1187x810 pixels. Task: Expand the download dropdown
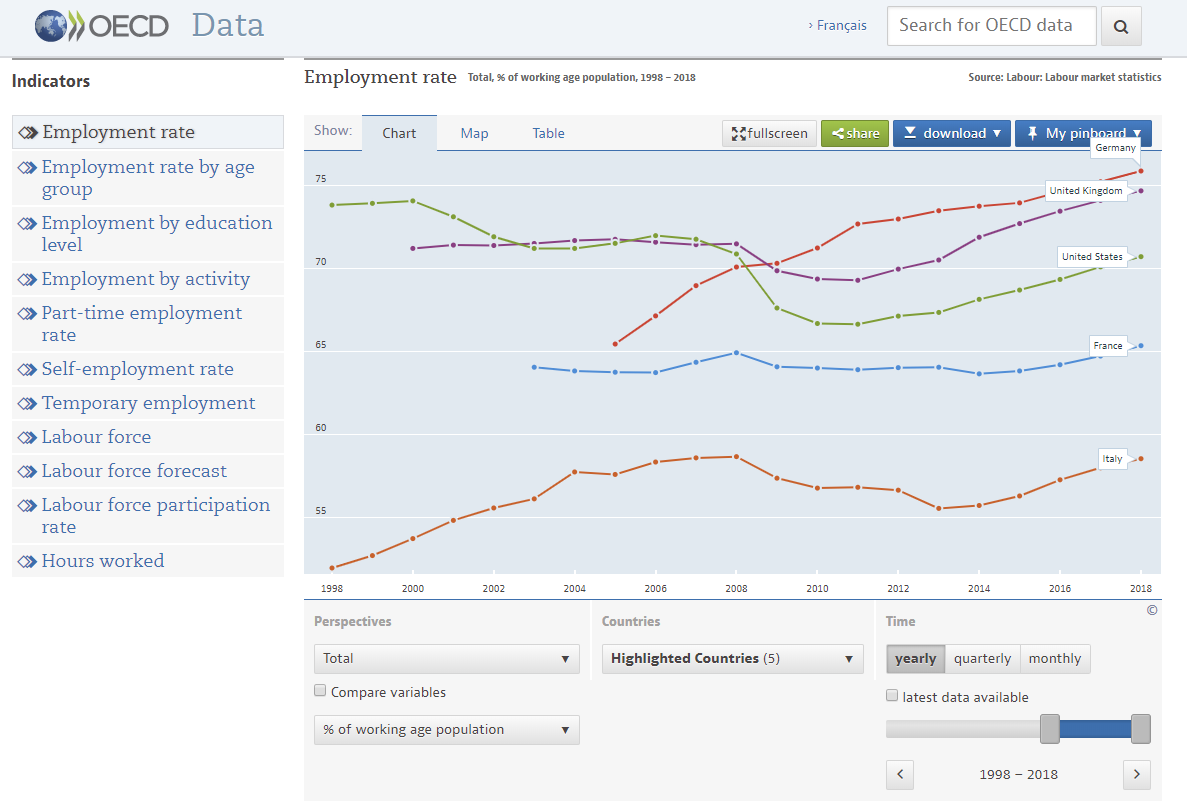[x=951, y=133]
